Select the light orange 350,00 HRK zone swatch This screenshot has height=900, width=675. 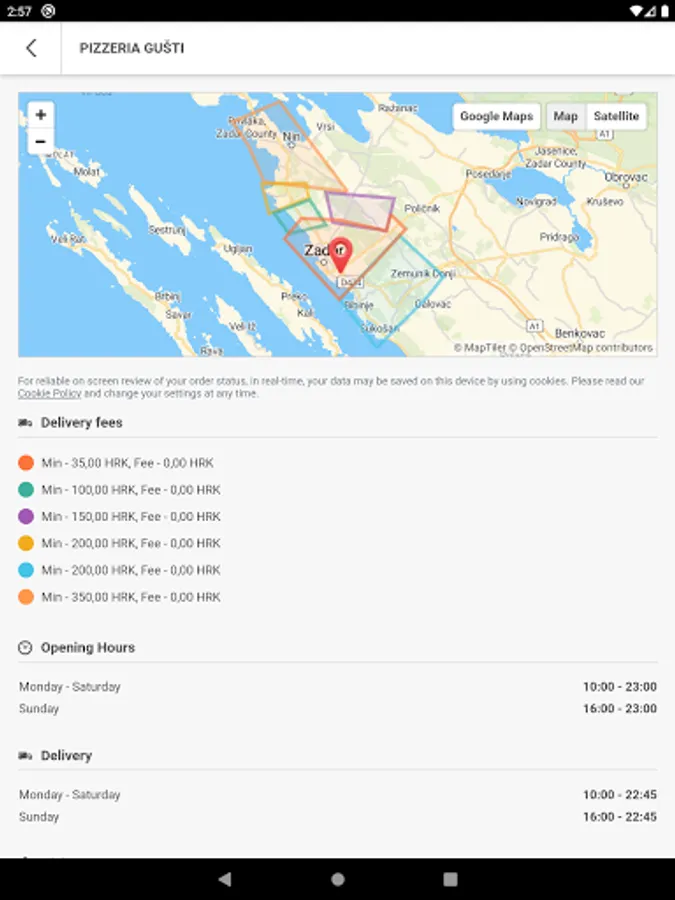(x=26, y=597)
